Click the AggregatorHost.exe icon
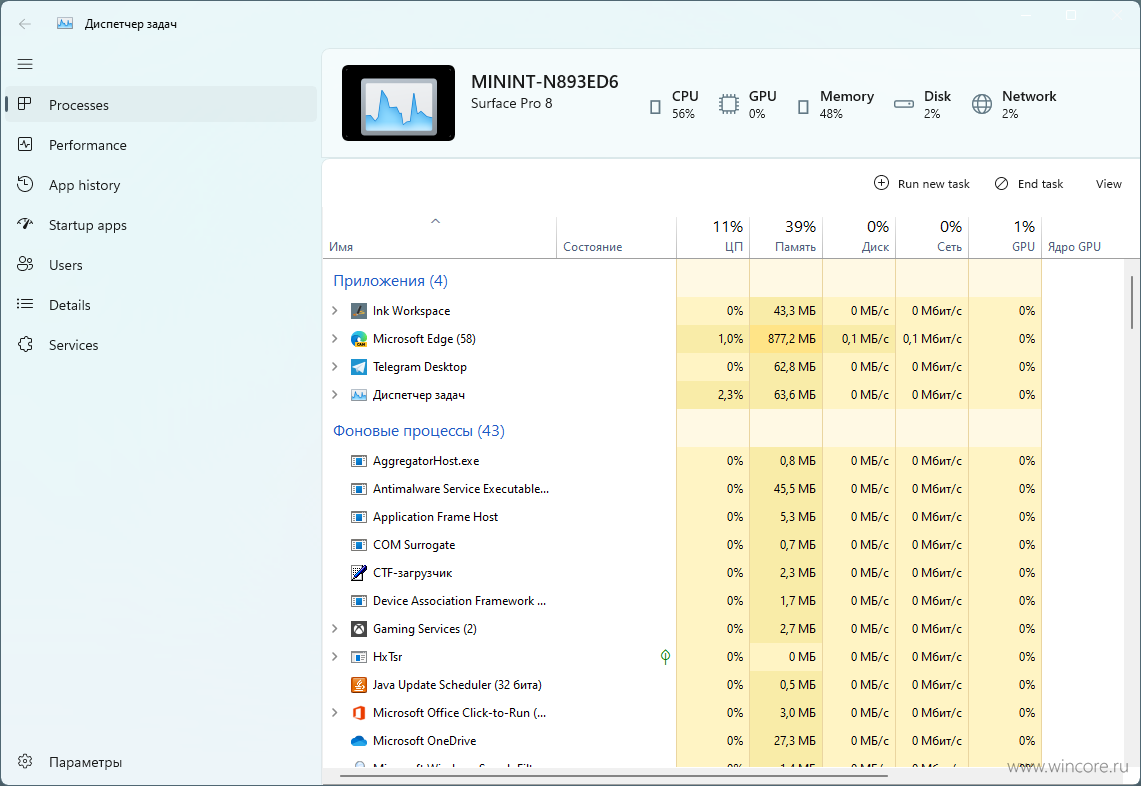The width and height of the screenshot is (1141, 786). (359, 461)
